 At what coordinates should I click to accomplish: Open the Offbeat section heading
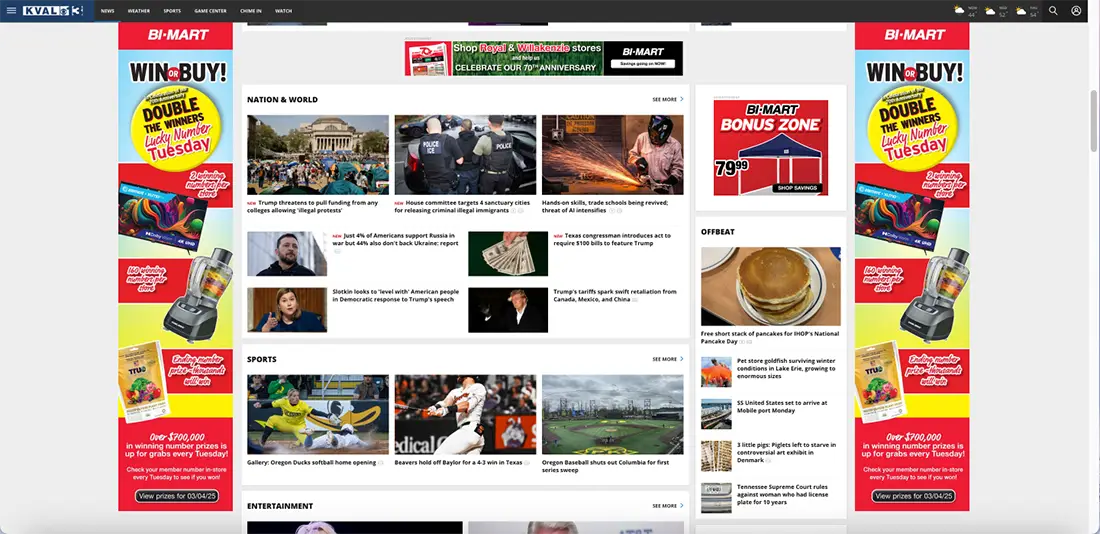[718, 232]
